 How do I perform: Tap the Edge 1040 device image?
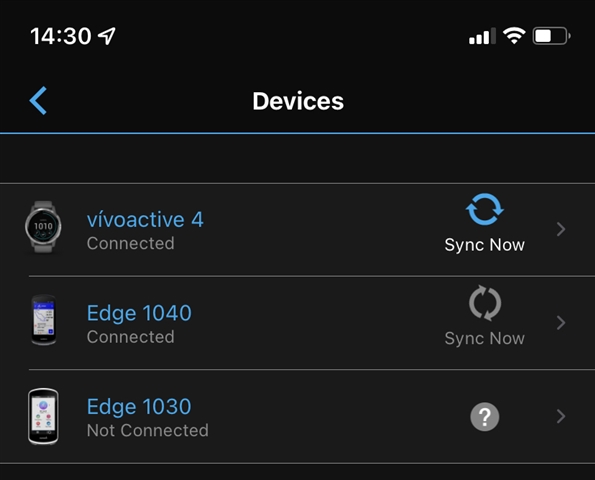click(x=44, y=320)
